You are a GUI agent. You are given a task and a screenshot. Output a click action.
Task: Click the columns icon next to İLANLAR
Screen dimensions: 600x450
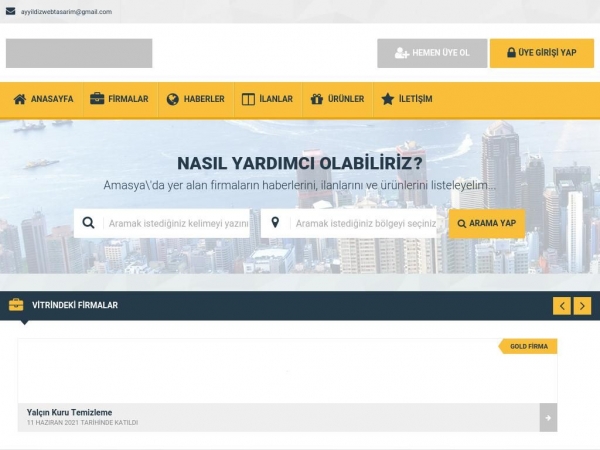click(x=248, y=99)
